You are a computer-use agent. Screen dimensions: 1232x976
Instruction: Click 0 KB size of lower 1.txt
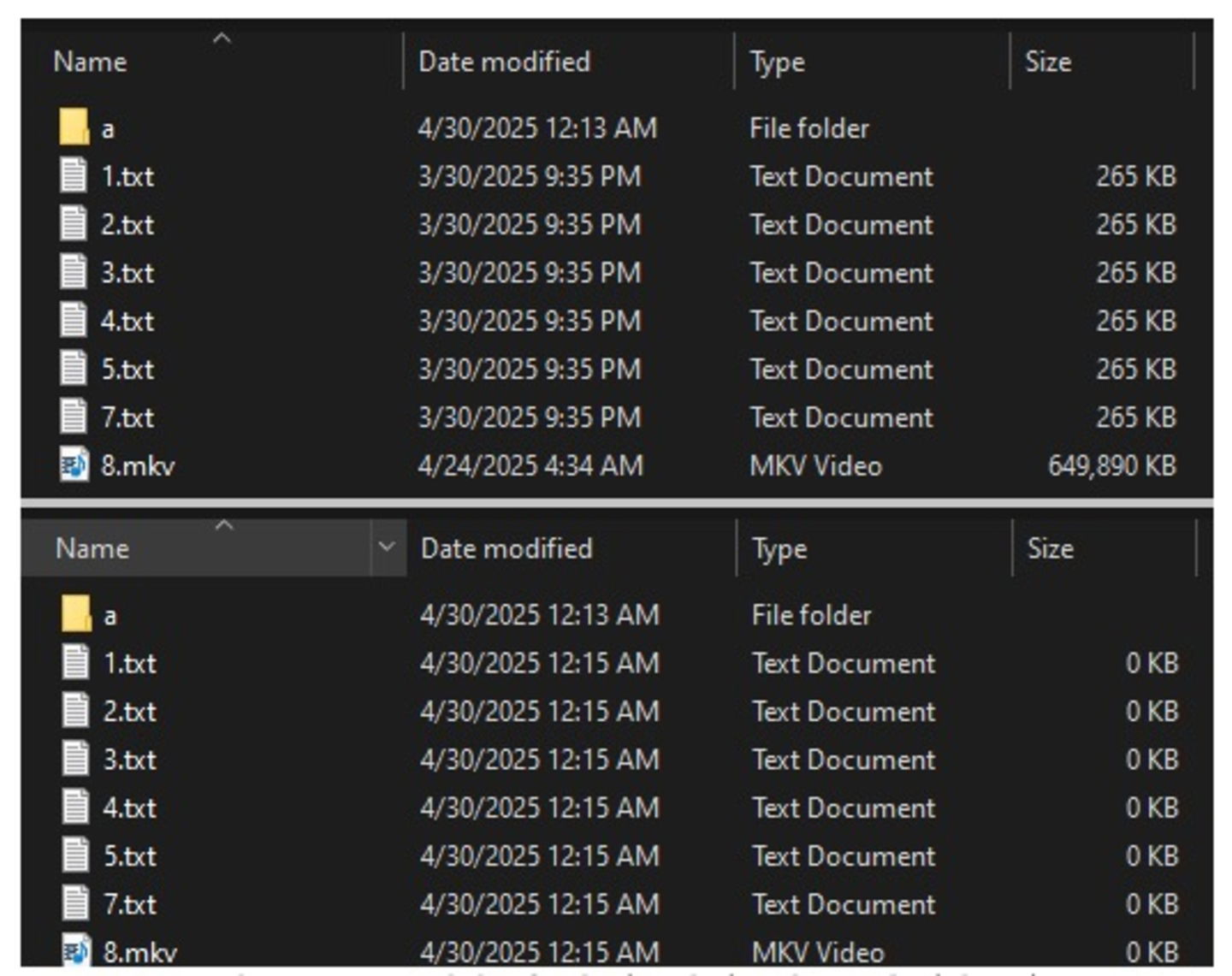coord(1152,663)
